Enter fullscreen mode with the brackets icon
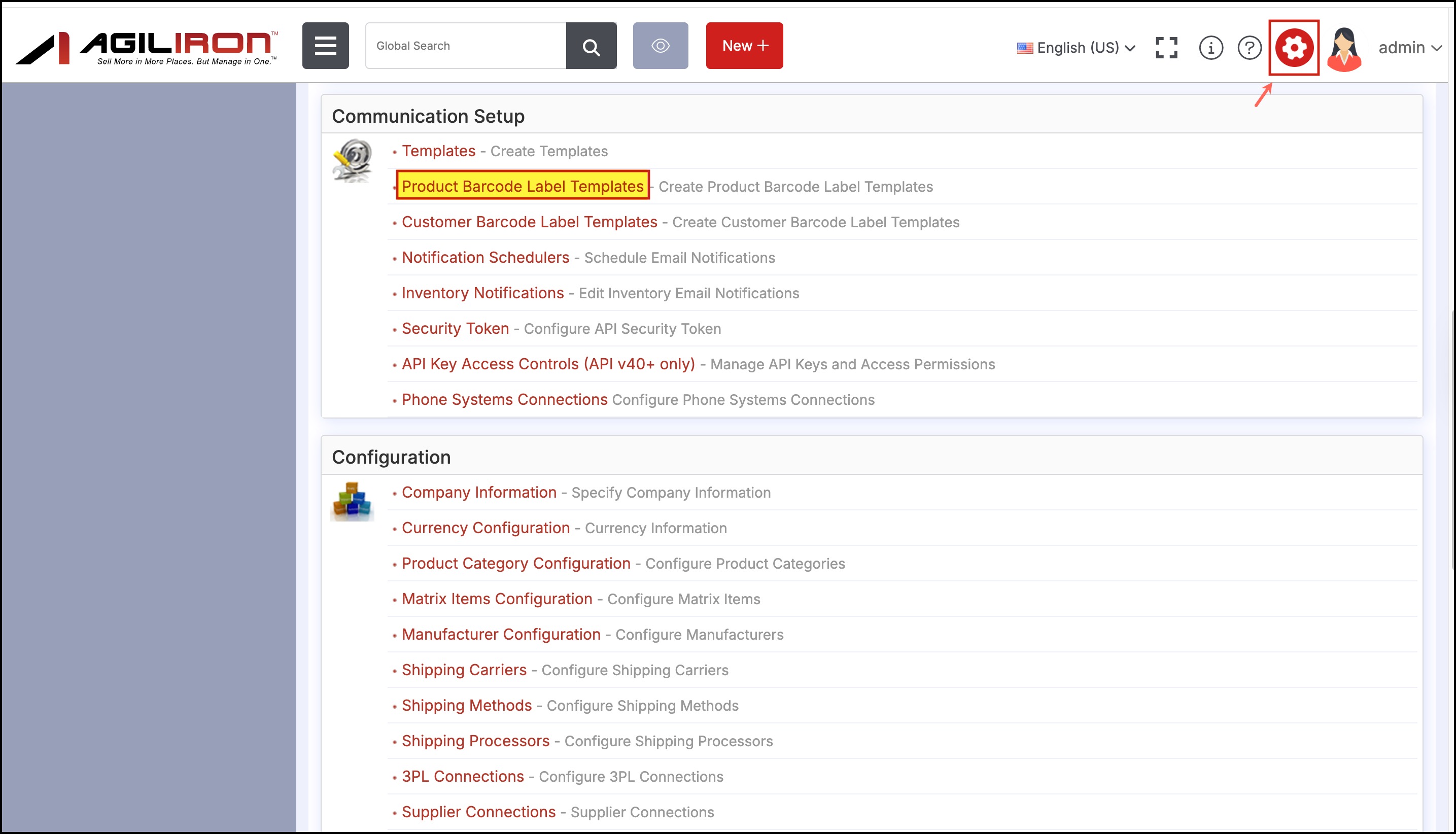This screenshot has height=834, width=1456. [x=1166, y=48]
